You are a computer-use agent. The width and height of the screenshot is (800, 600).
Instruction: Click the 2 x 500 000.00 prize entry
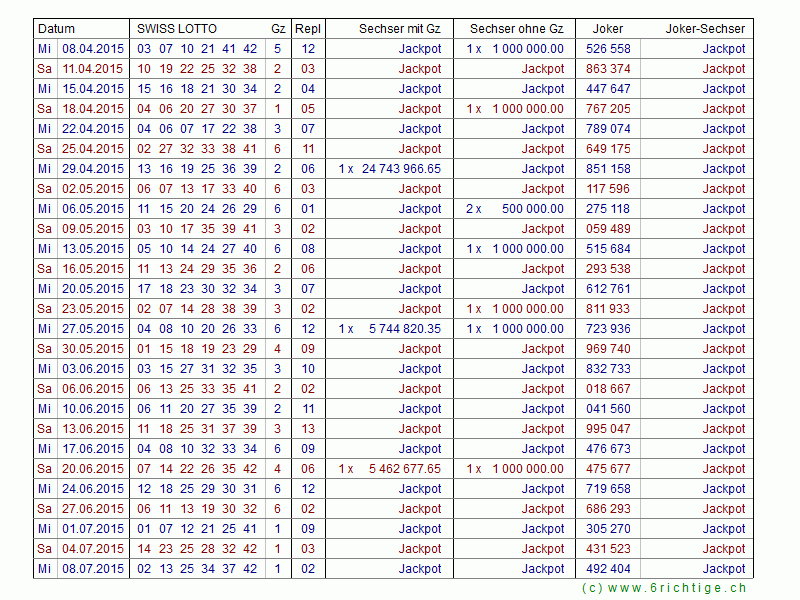[515, 209]
